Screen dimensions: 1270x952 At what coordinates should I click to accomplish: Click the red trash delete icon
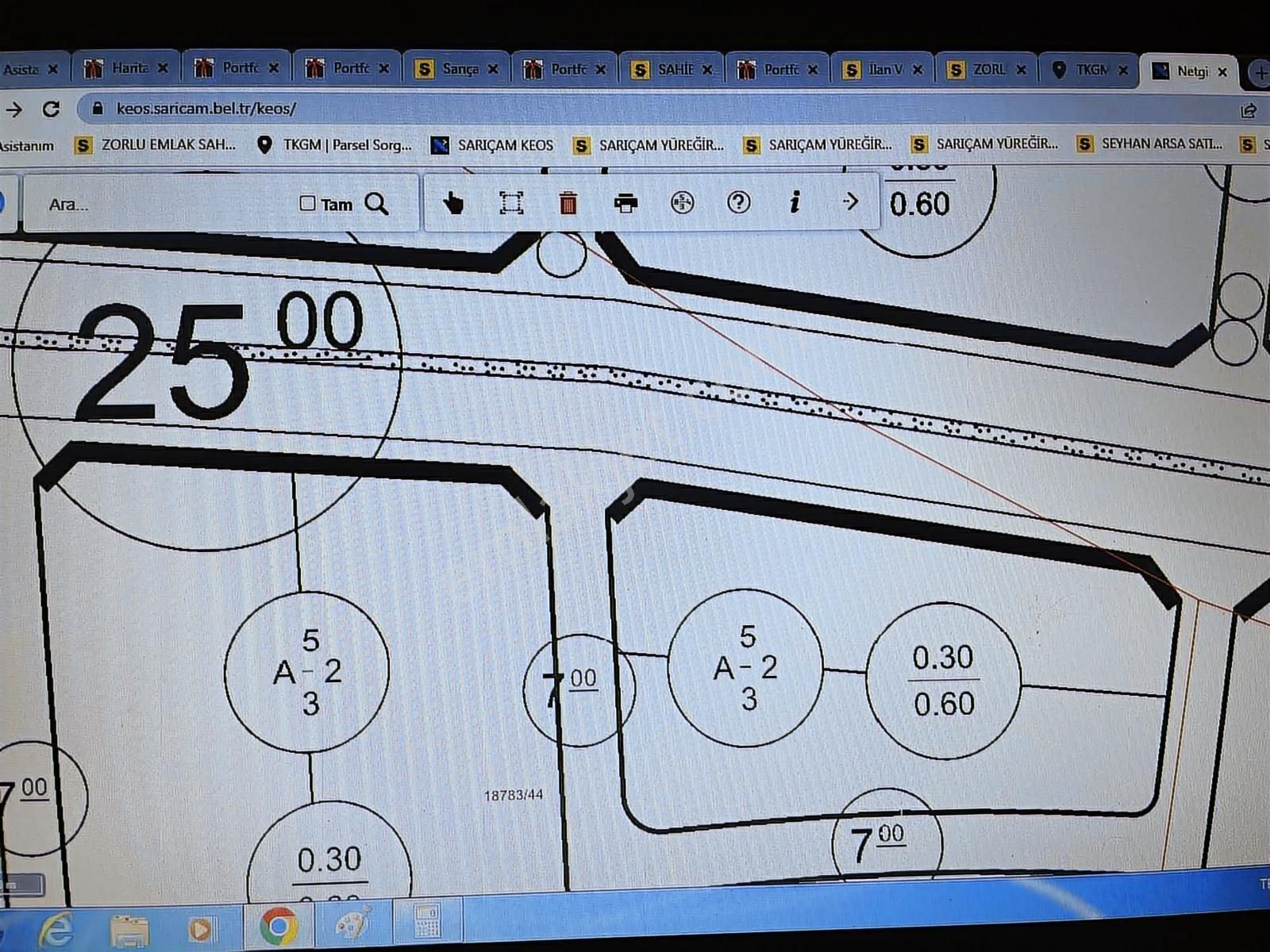568,204
